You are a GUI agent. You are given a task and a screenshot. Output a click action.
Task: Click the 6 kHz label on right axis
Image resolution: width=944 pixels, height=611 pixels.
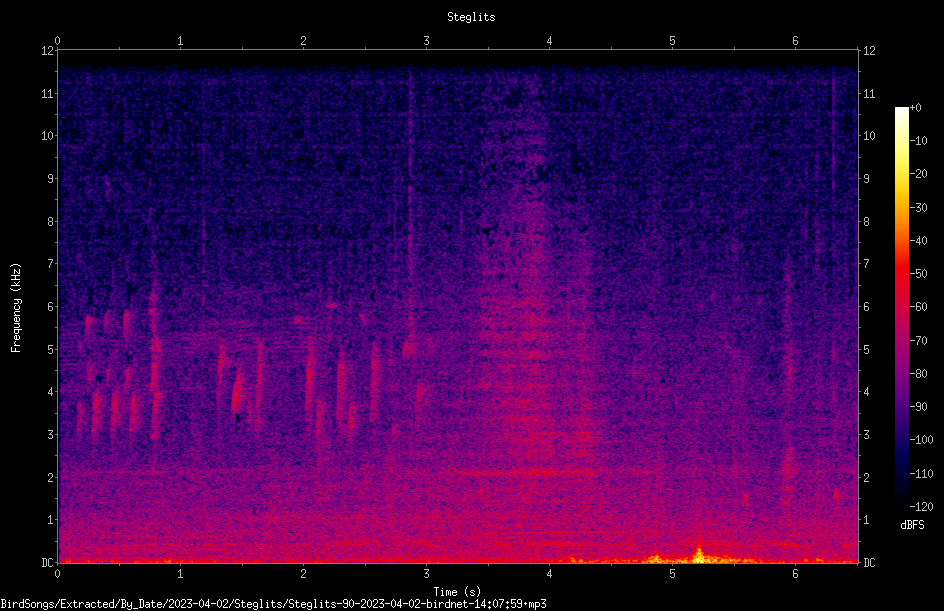[x=866, y=306]
